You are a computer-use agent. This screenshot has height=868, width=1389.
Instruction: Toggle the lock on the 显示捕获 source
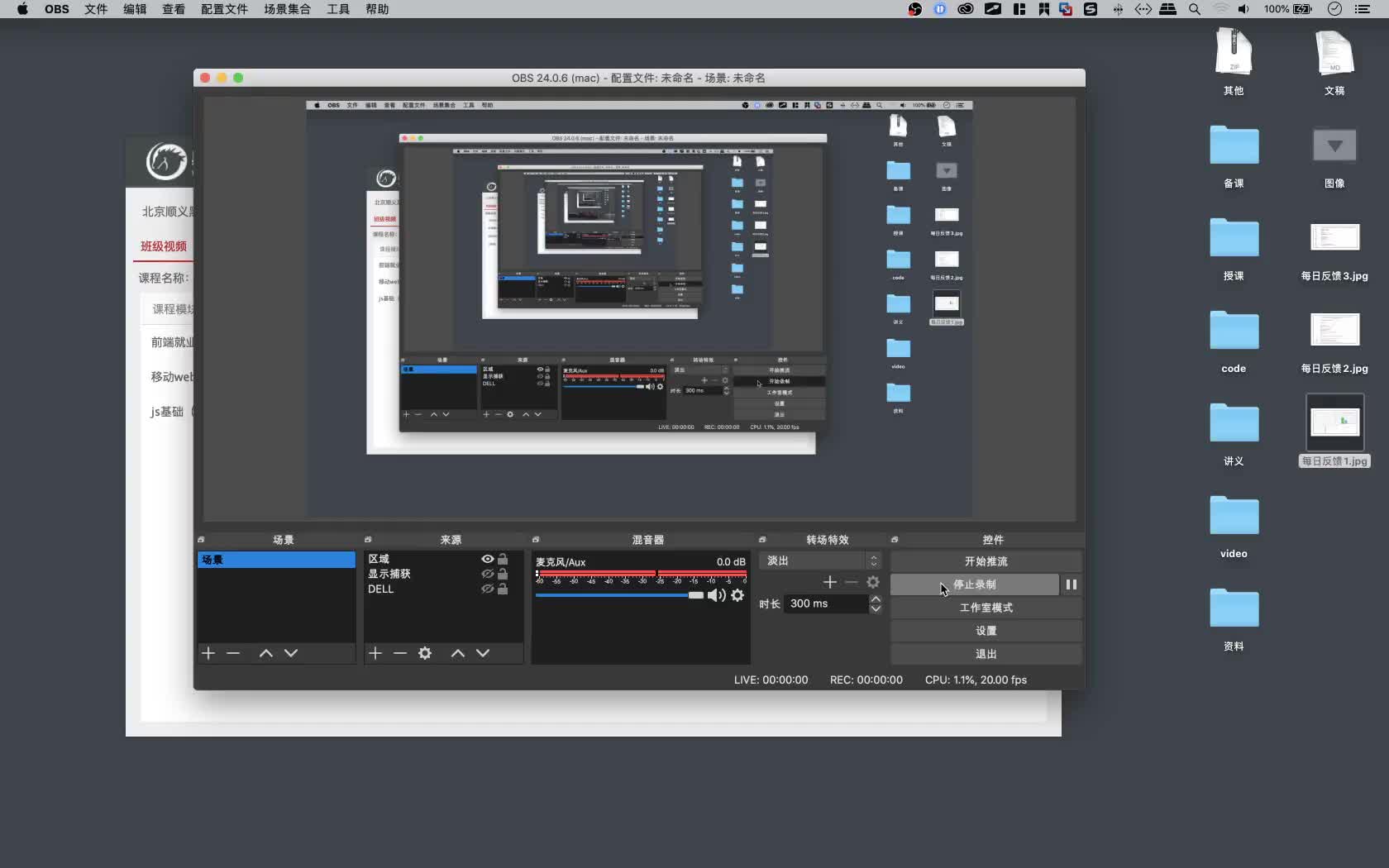click(503, 574)
